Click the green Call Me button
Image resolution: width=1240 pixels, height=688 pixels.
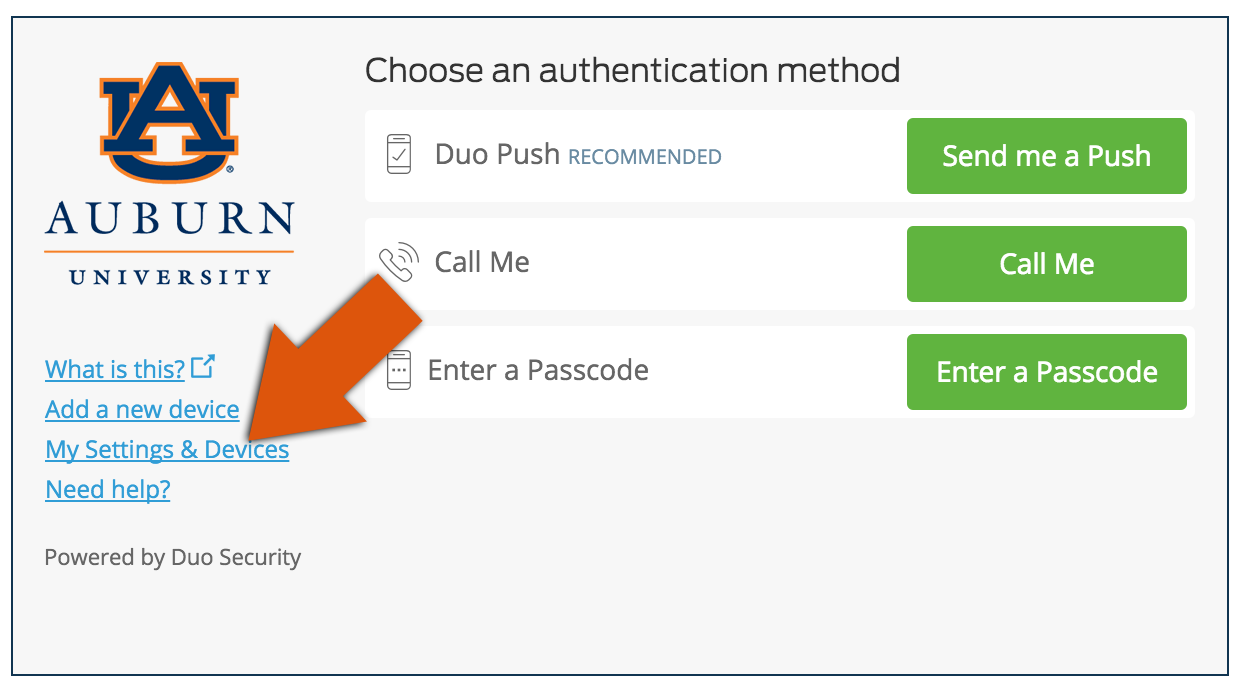[x=1046, y=264]
